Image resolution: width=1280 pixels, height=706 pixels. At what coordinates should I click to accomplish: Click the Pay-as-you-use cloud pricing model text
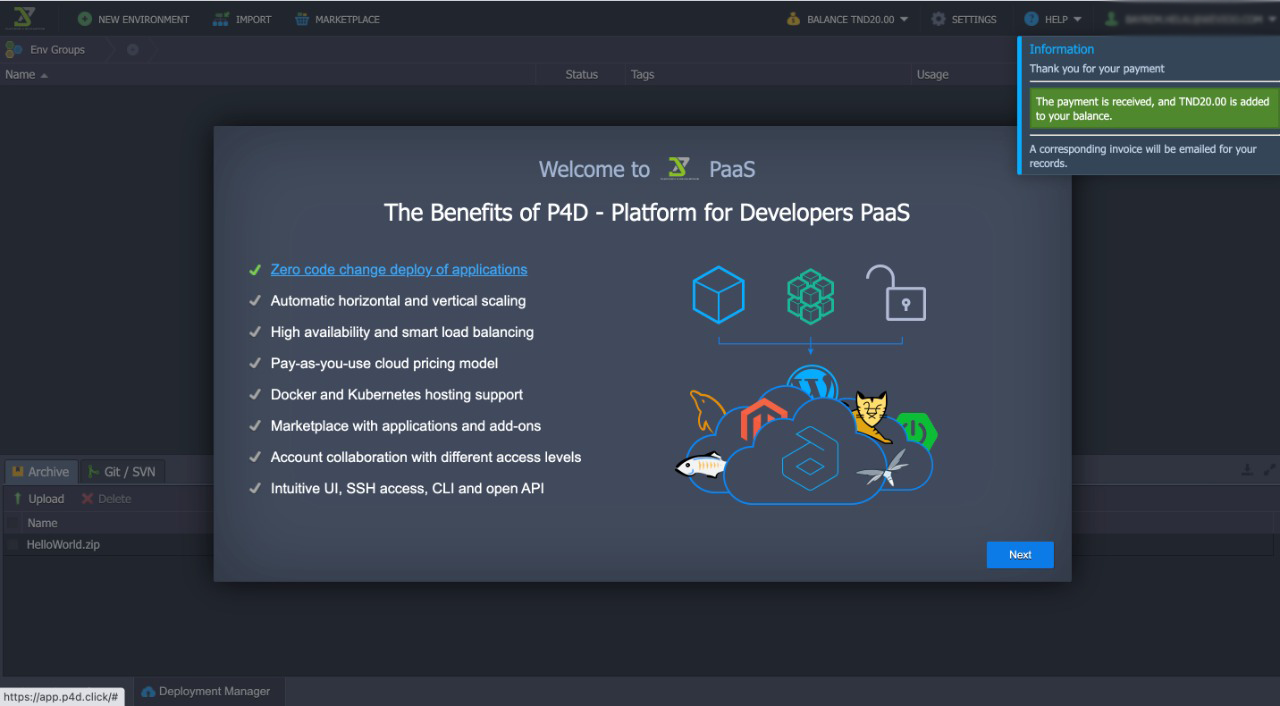[x=384, y=363]
